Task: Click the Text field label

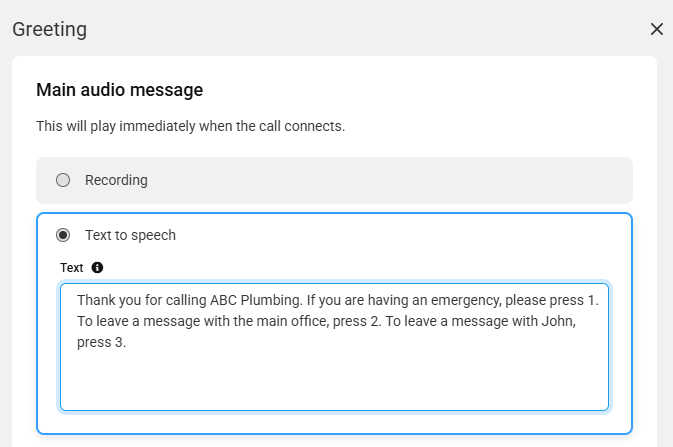Action: pyautogui.click(x=72, y=268)
